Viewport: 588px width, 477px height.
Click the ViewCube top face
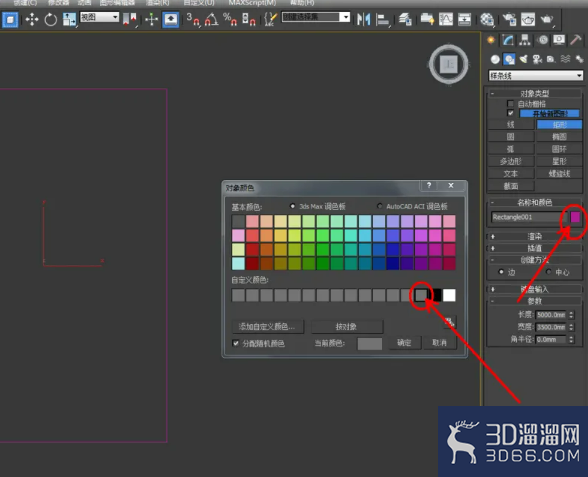448,64
